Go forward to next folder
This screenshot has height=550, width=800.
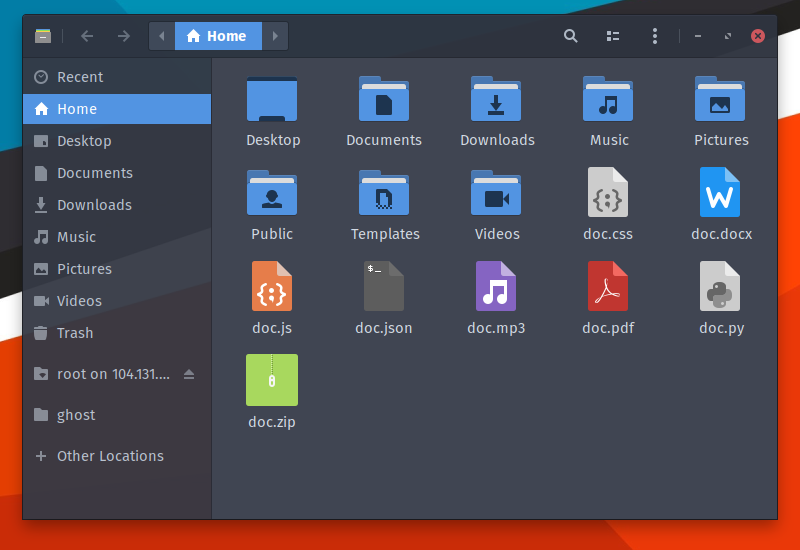click(x=123, y=36)
